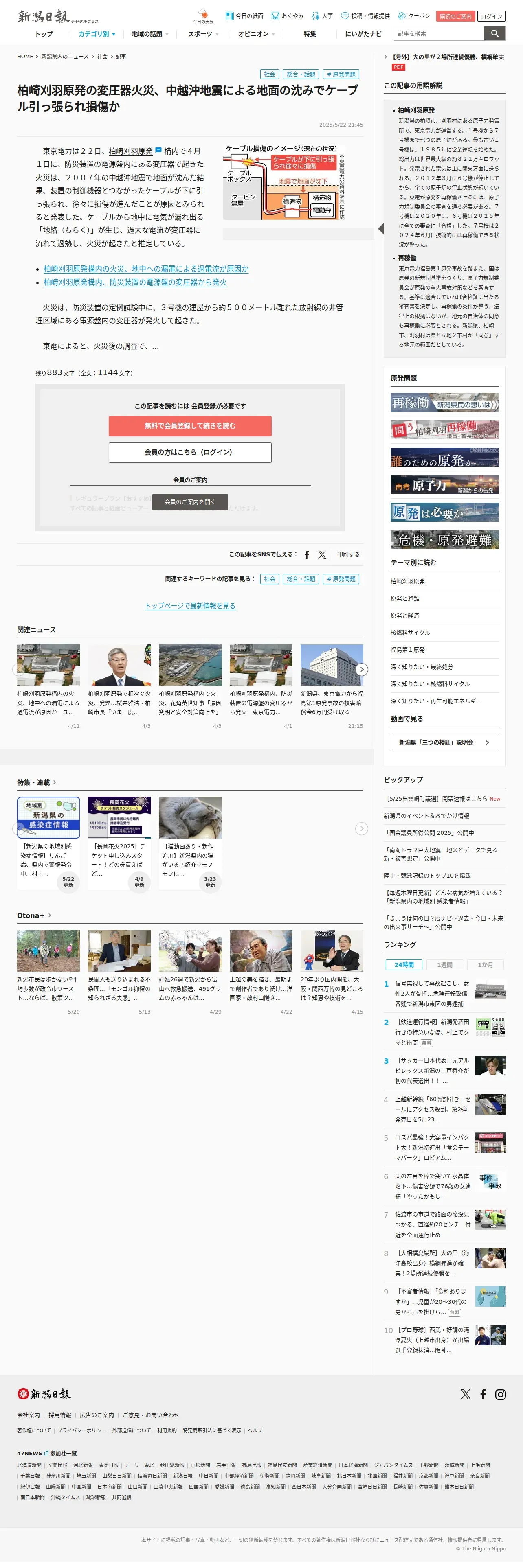523x1568 pixels.
Task: Click the footer 新潟日報 logo
Action: point(44,1394)
